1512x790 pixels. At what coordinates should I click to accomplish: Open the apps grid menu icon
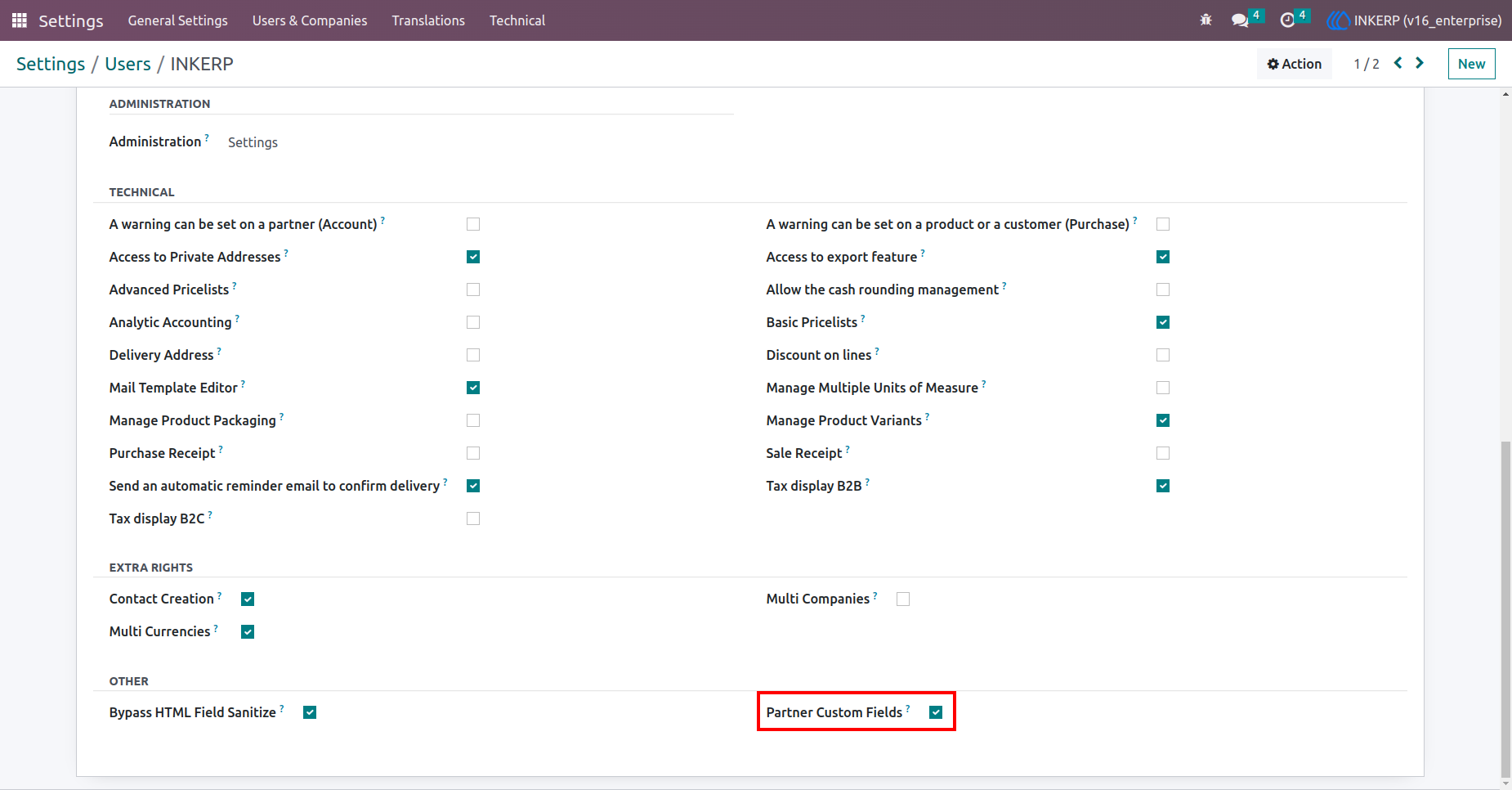[x=20, y=20]
